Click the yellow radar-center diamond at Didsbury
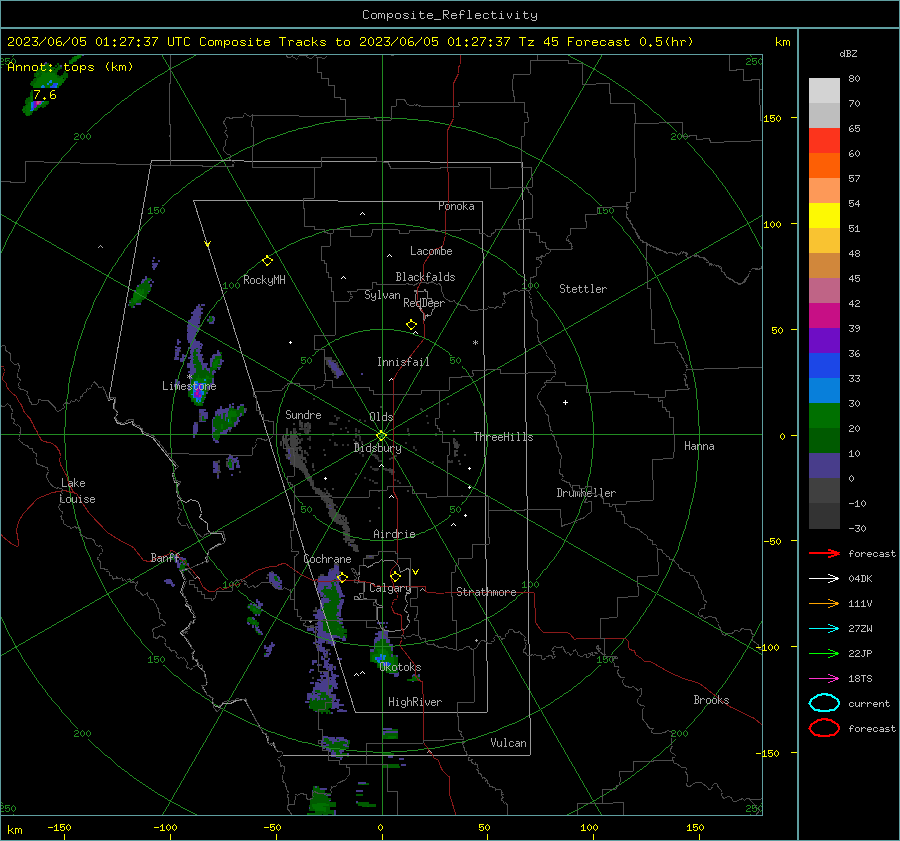 pyautogui.click(x=381, y=436)
